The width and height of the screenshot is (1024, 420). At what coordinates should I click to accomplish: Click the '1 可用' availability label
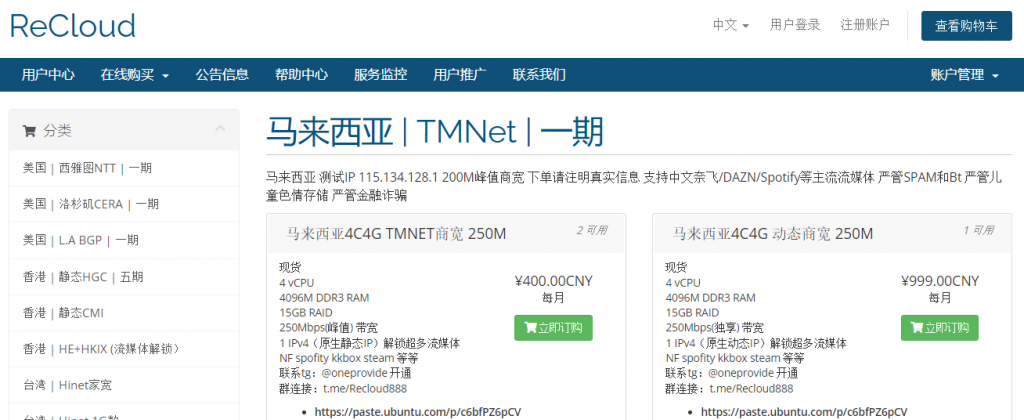click(978, 231)
